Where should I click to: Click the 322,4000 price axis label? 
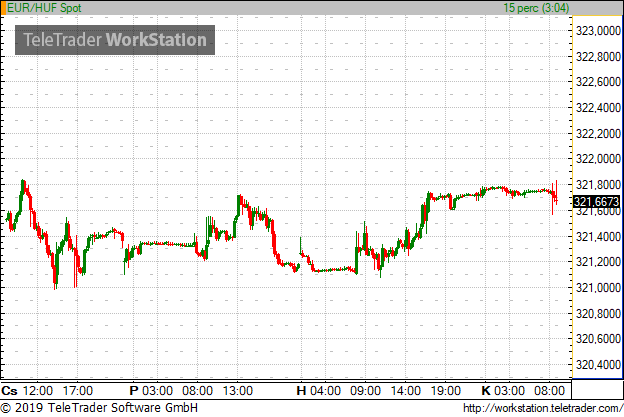point(598,108)
